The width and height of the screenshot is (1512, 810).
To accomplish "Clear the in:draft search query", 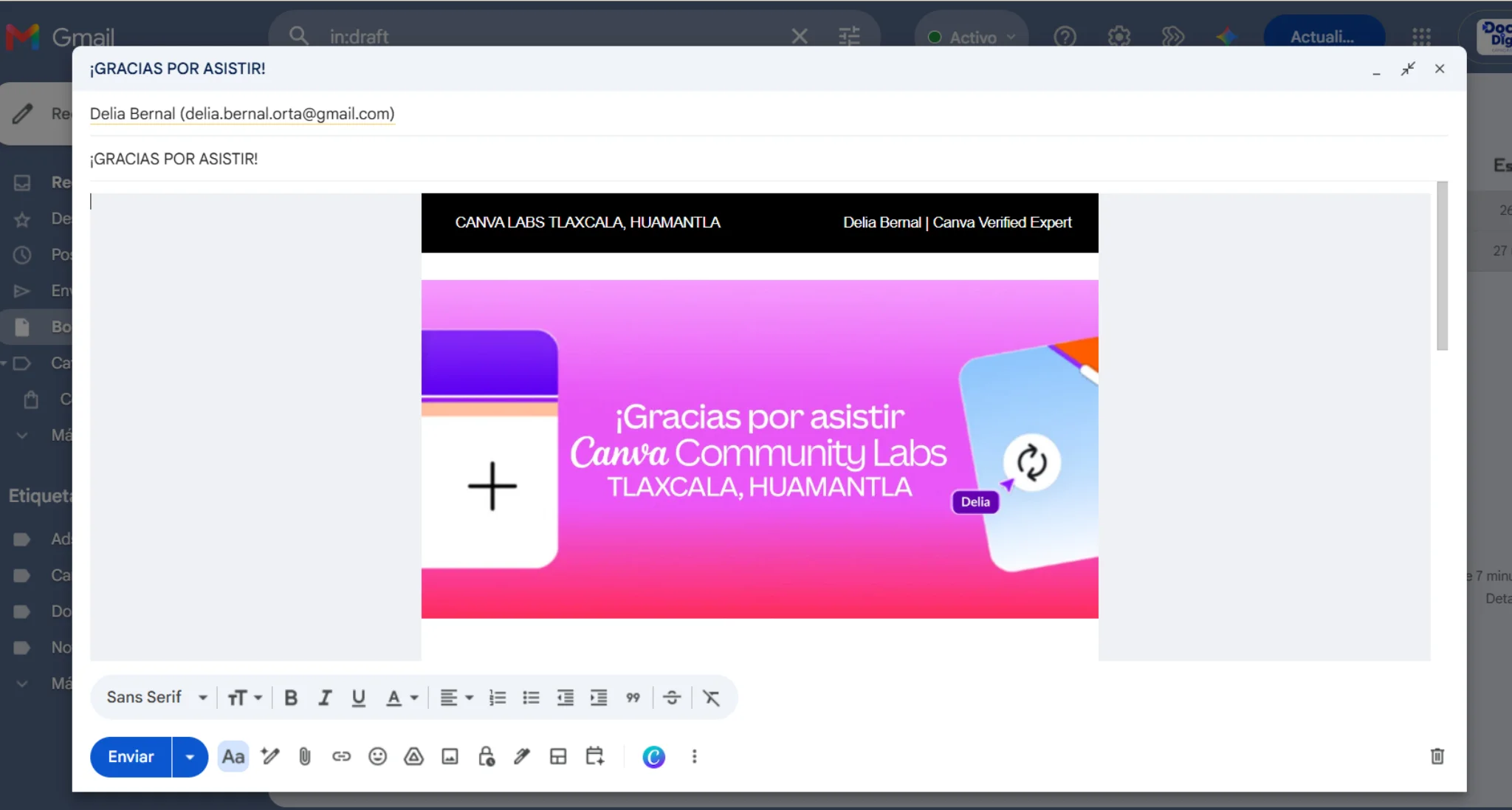I will 800,36.
